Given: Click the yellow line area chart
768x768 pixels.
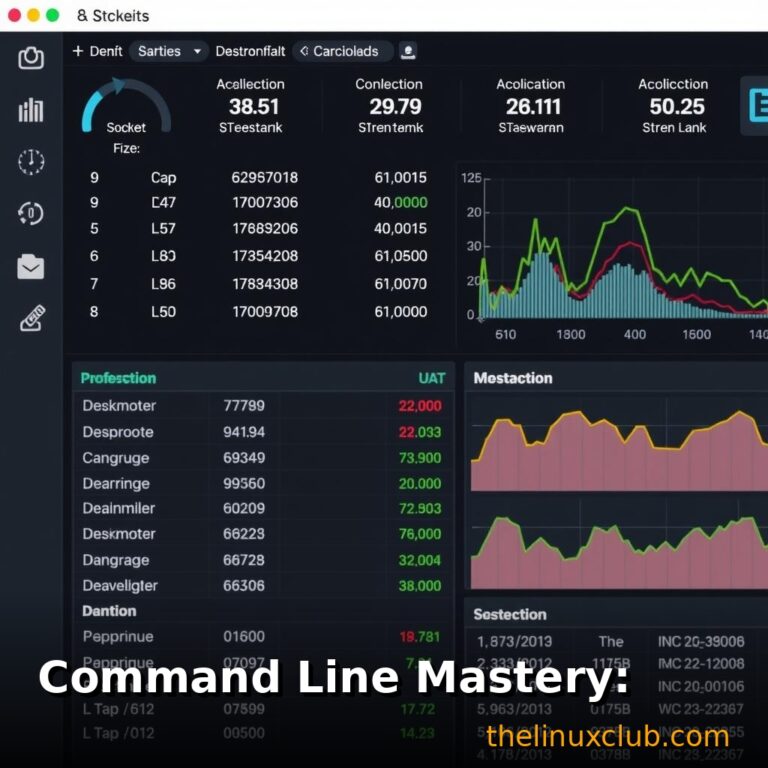Looking at the screenshot, I should pyautogui.click(x=619, y=450).
